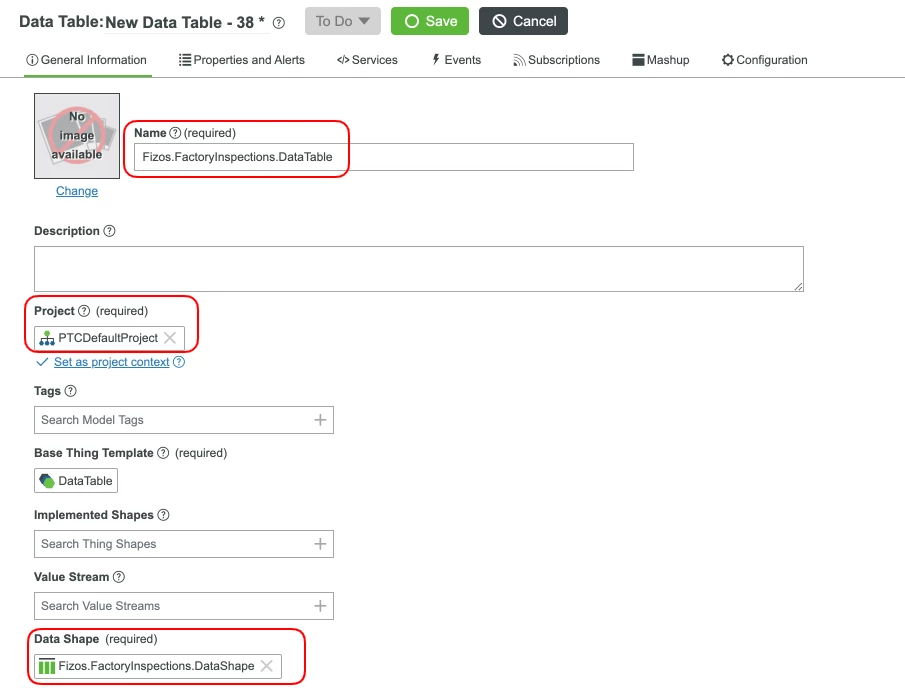Click the Description resize handle
The image size is (905, 693).
[798, 286]
